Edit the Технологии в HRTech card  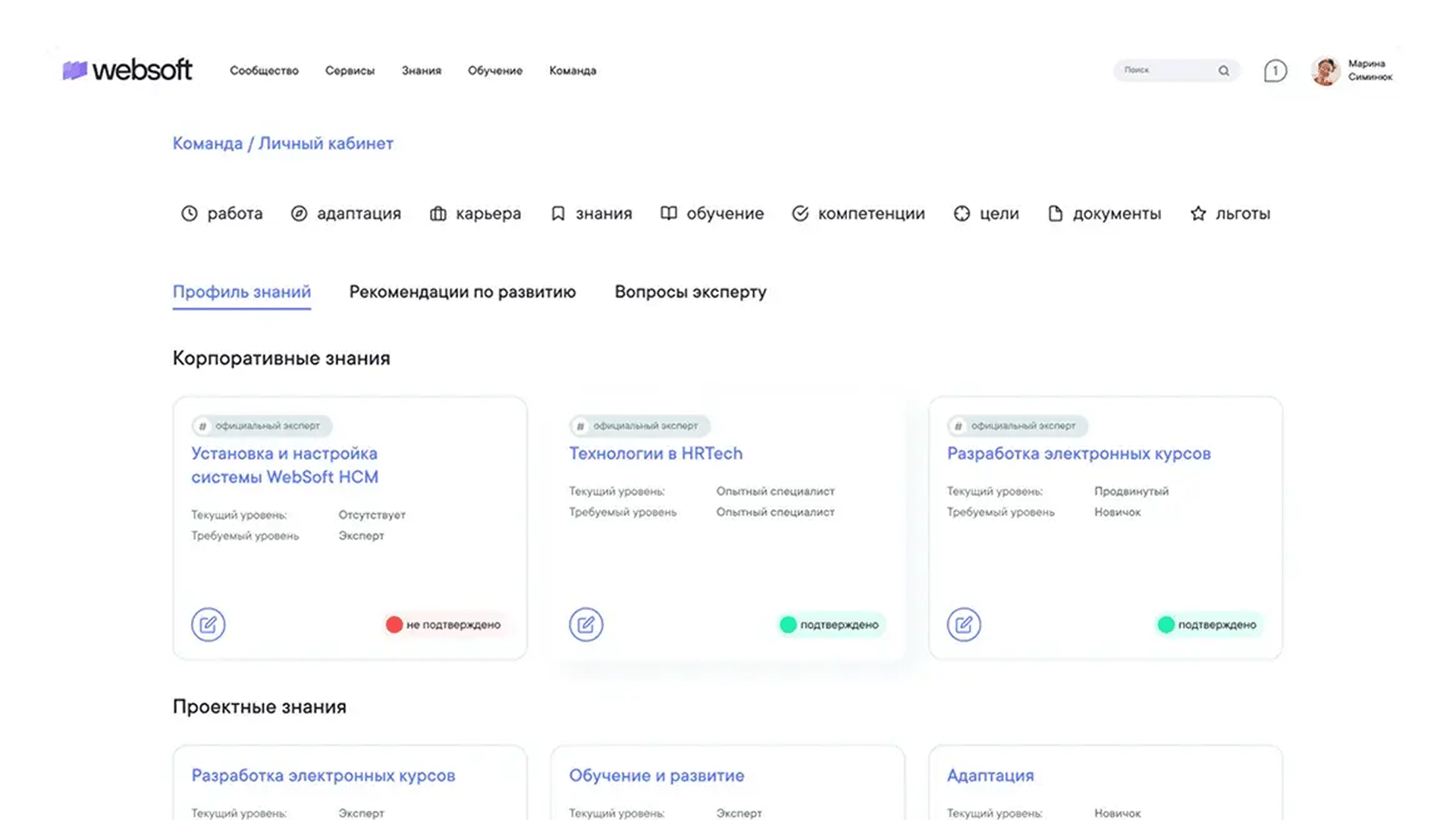[585, 624]
